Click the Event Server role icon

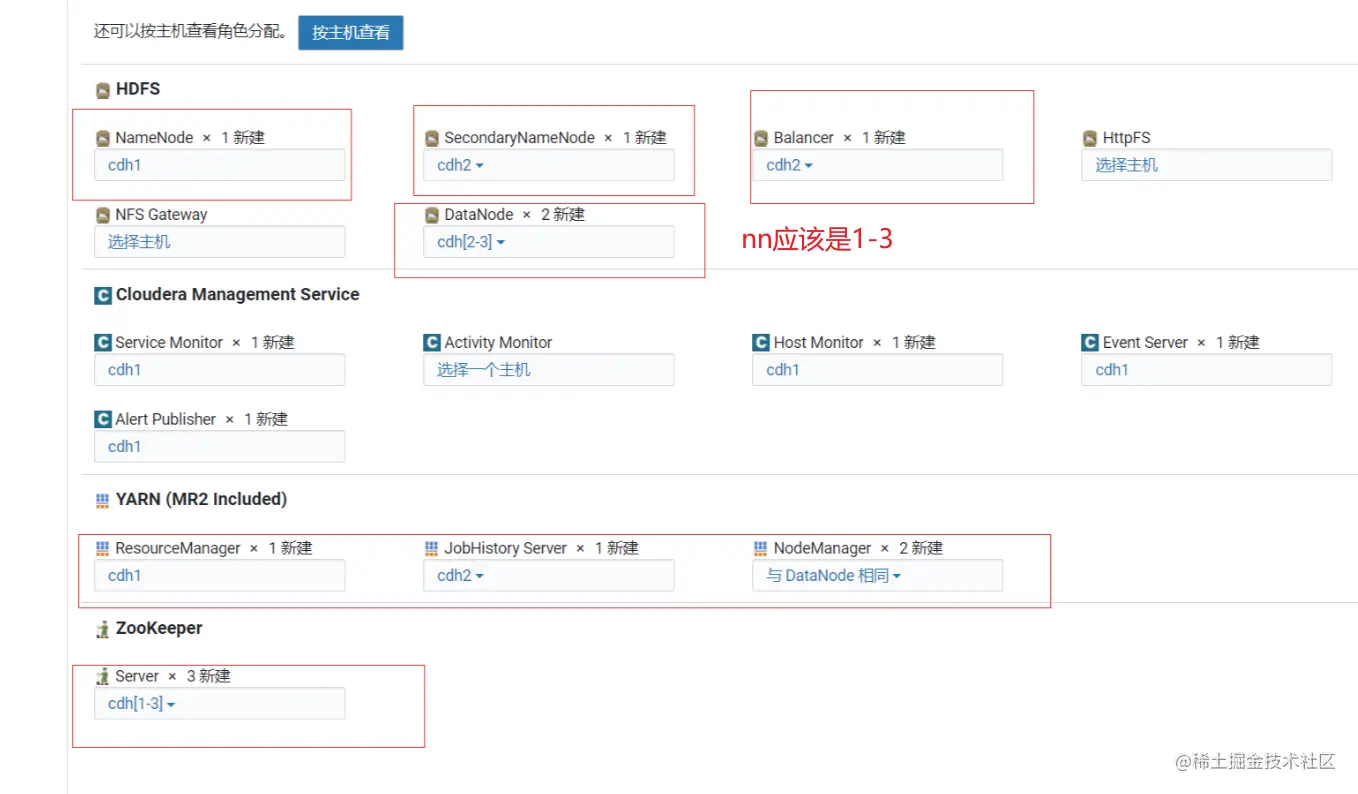pyautogui.click(x=1089, y=343)
